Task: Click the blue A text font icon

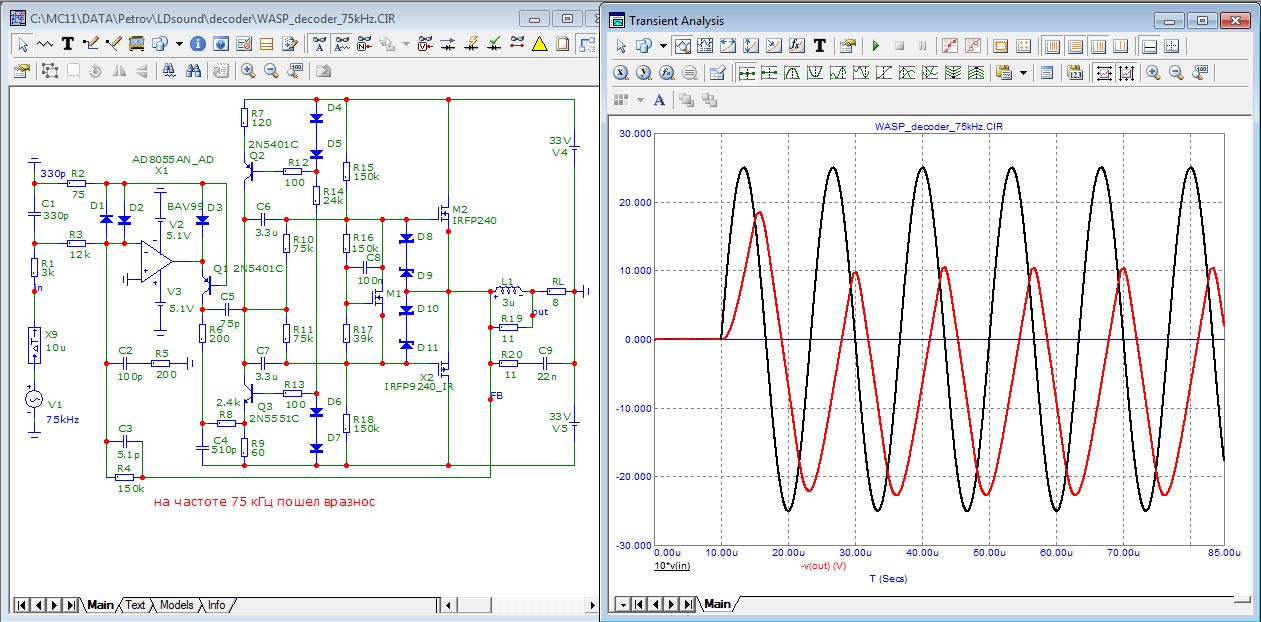Action: (x=659, y=99)
